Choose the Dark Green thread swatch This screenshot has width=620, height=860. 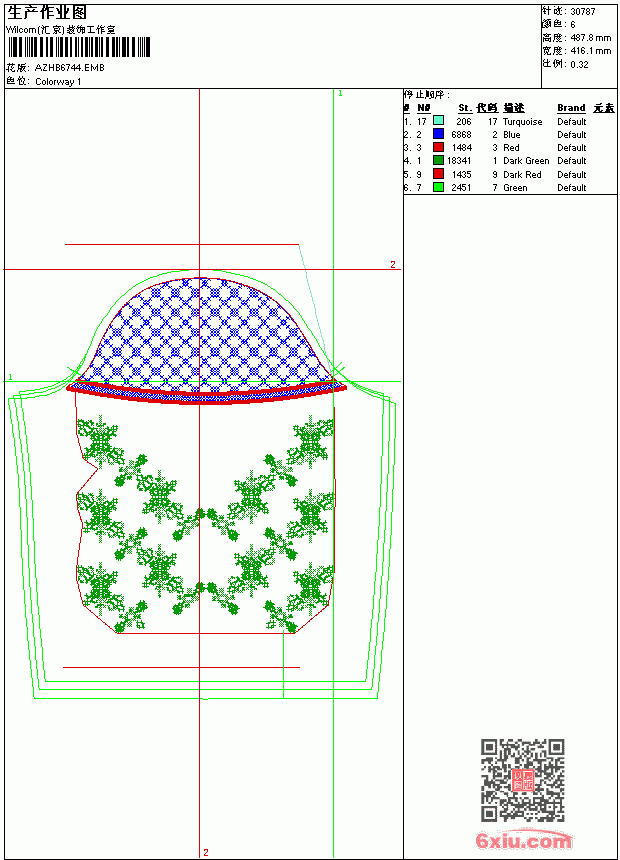pyautogui.click(x=438, y=160)
